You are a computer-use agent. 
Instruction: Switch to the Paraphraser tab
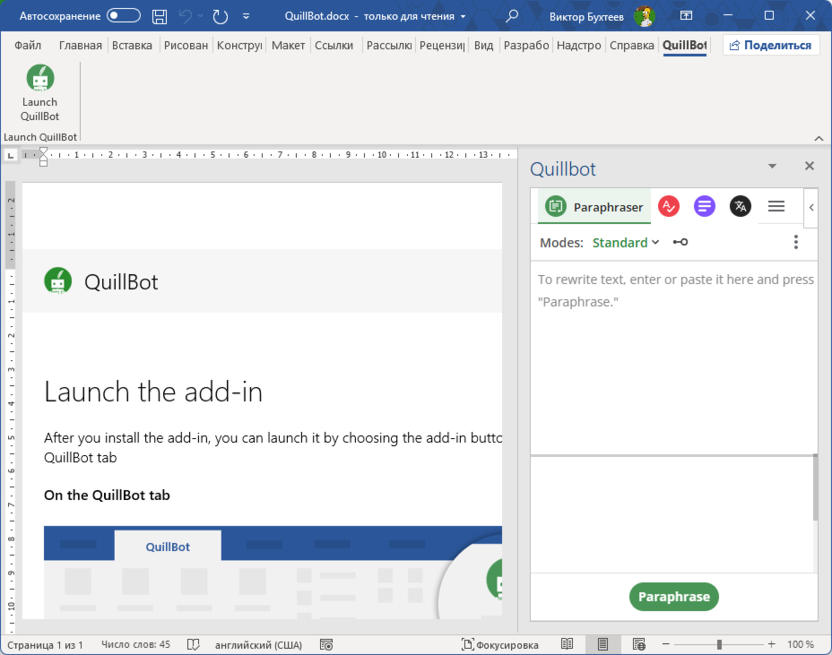coord(594,207)
